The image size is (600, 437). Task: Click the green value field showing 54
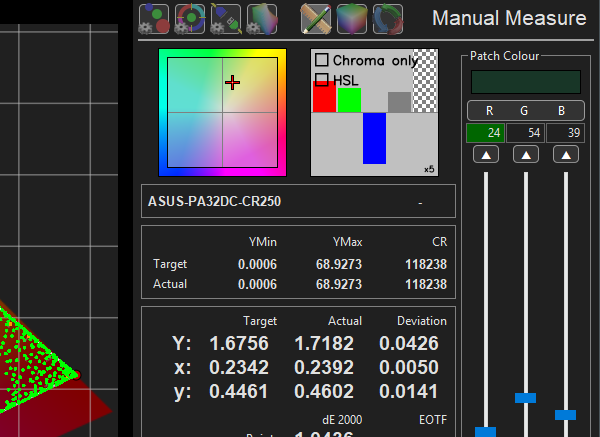(526, 133)
